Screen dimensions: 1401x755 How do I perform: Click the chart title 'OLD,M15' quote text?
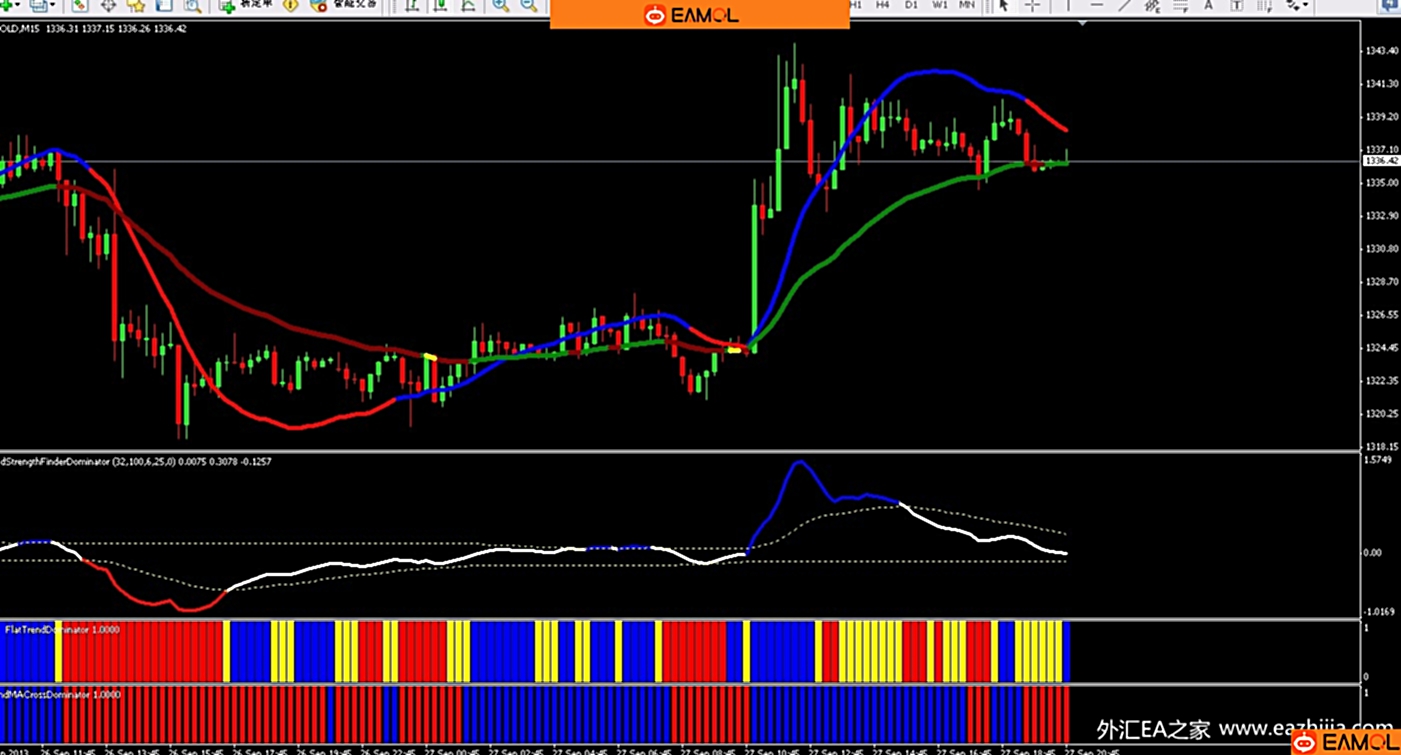click(x=93, y=29)
